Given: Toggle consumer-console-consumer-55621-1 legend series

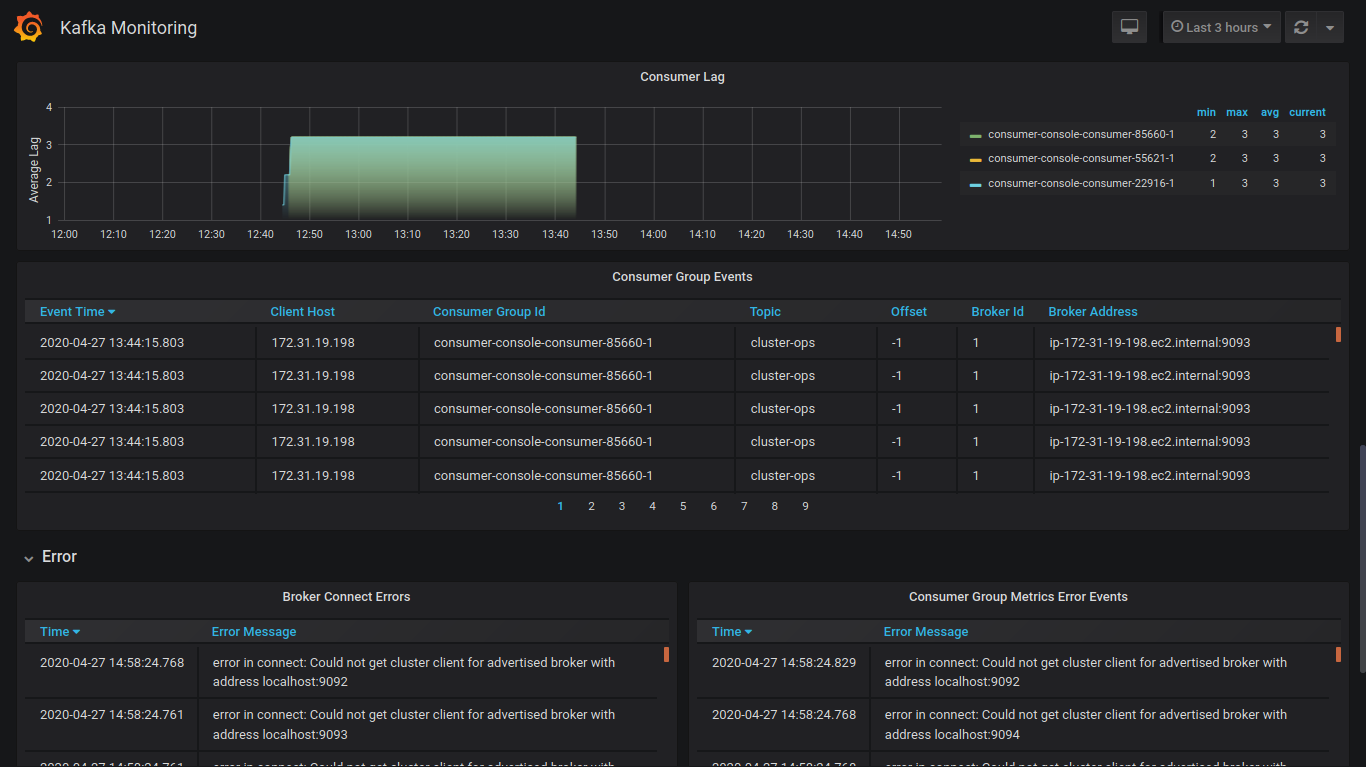Looking at the screenshot, I should click(1080, 158).
